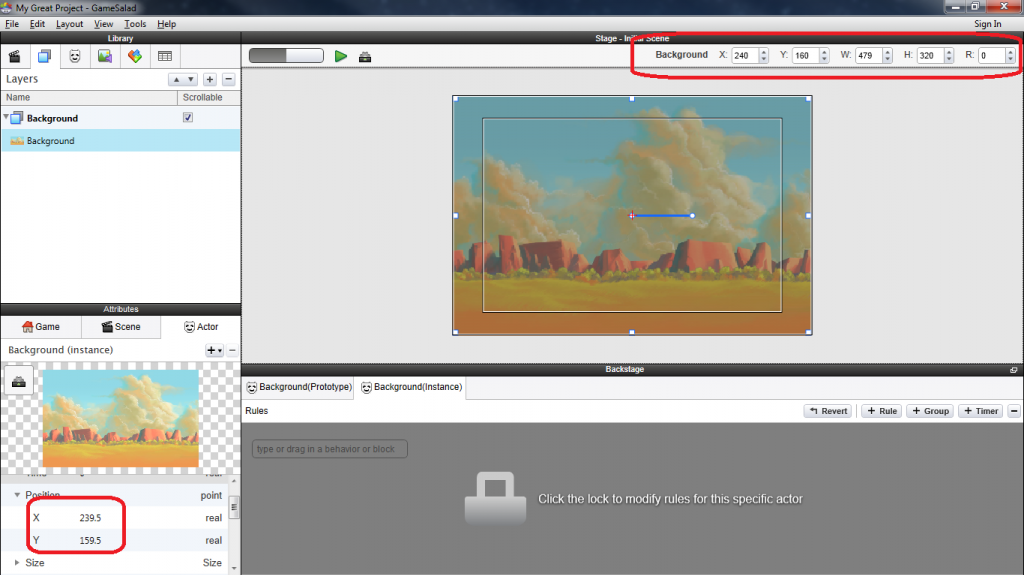Add a new Group
This screenshot has width=1024, height=575.
pyautogui.click(x=930, y=411)
